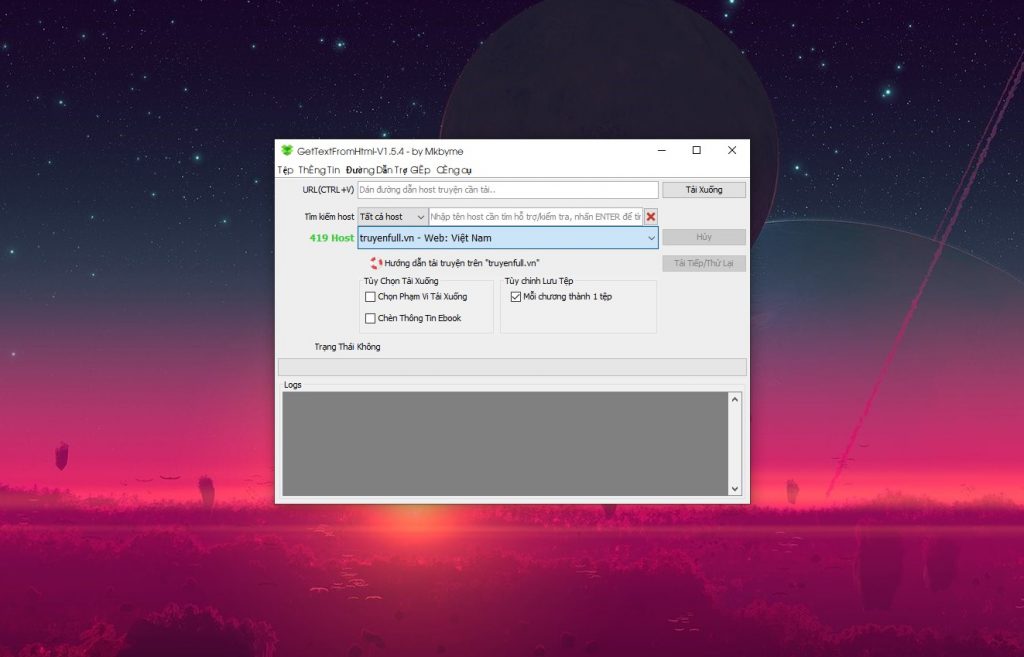1024x657 pixels.
Task: Minimize the GetTextFromHtml window
Action: coord(661,151)
